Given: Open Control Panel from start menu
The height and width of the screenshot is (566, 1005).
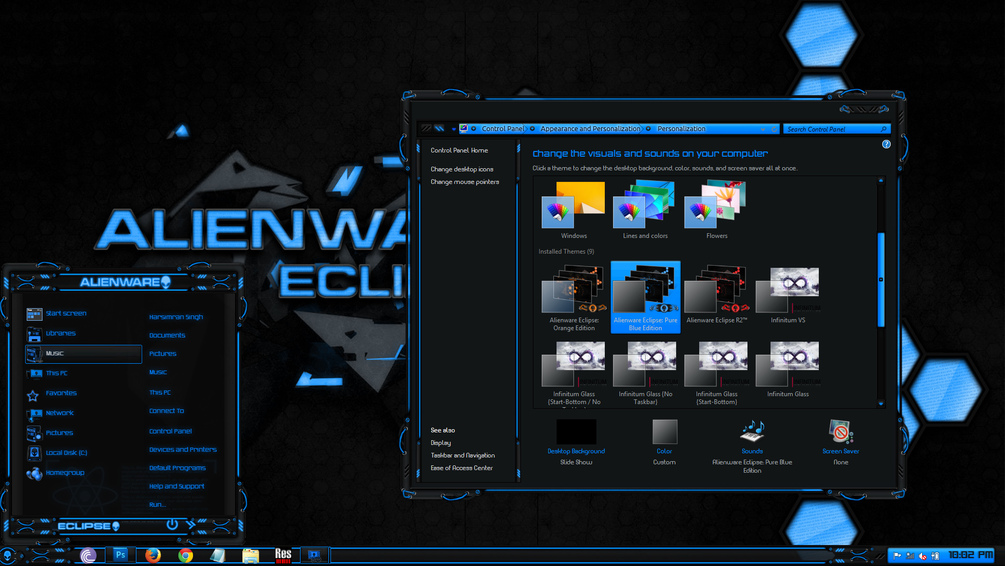Looking at the screenshot, I should click(170, 431).
